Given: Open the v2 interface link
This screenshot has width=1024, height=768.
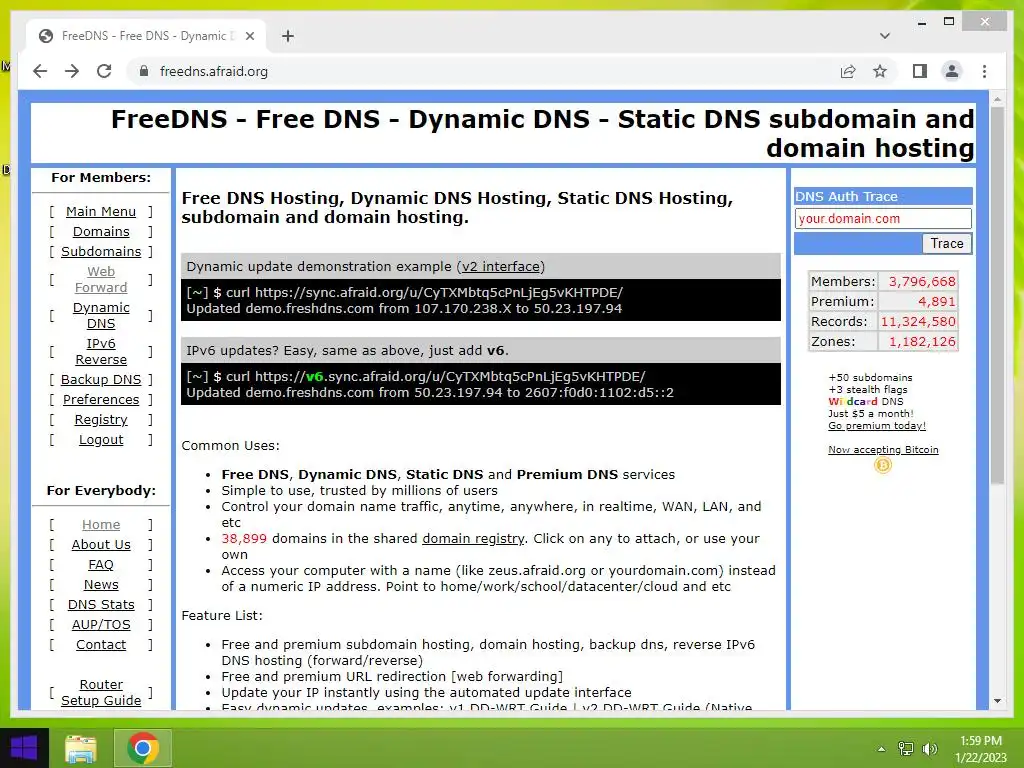Looking at the screenshot, I should tap(501, 266).
